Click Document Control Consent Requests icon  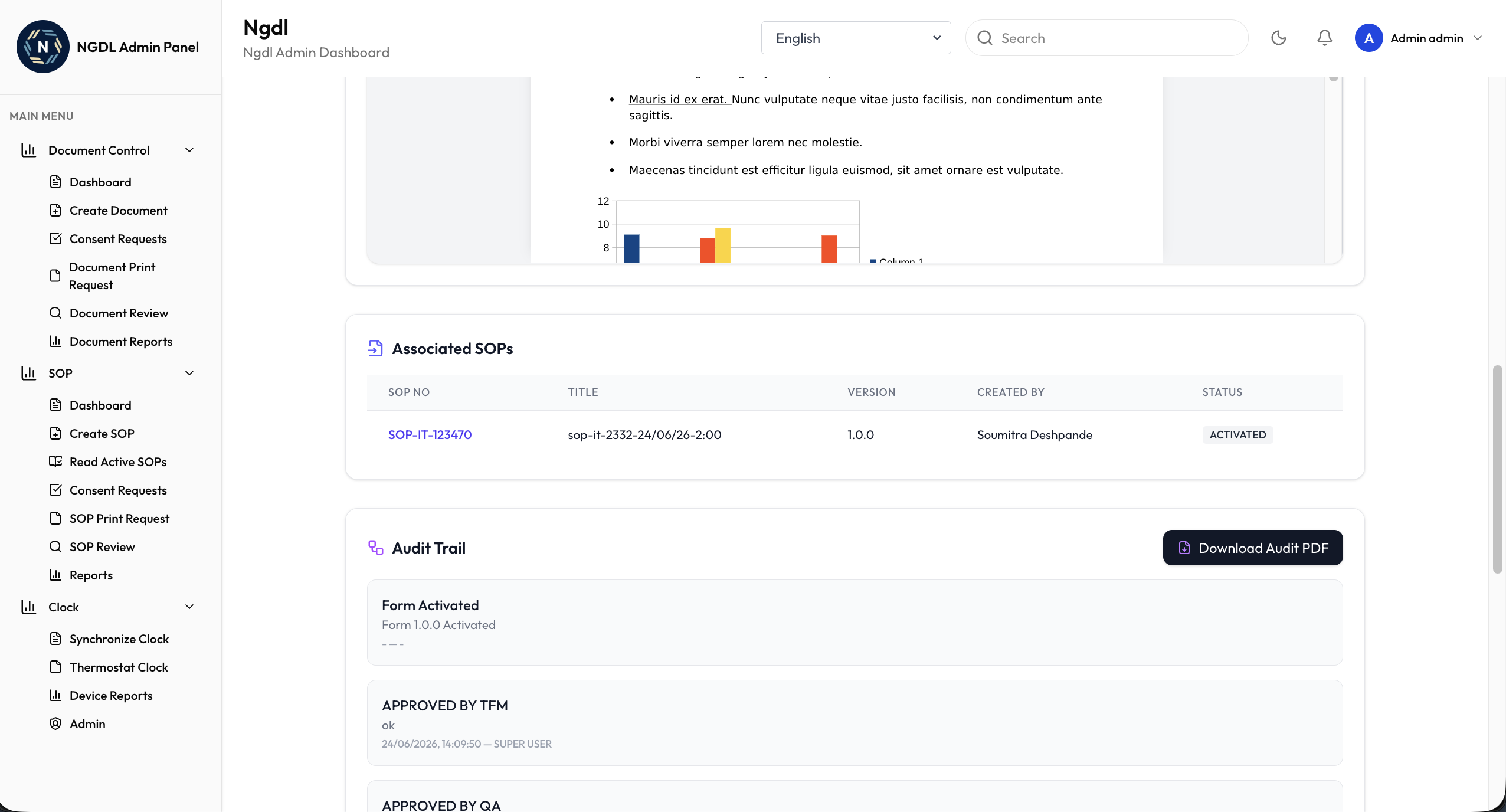tap(55, 238)
